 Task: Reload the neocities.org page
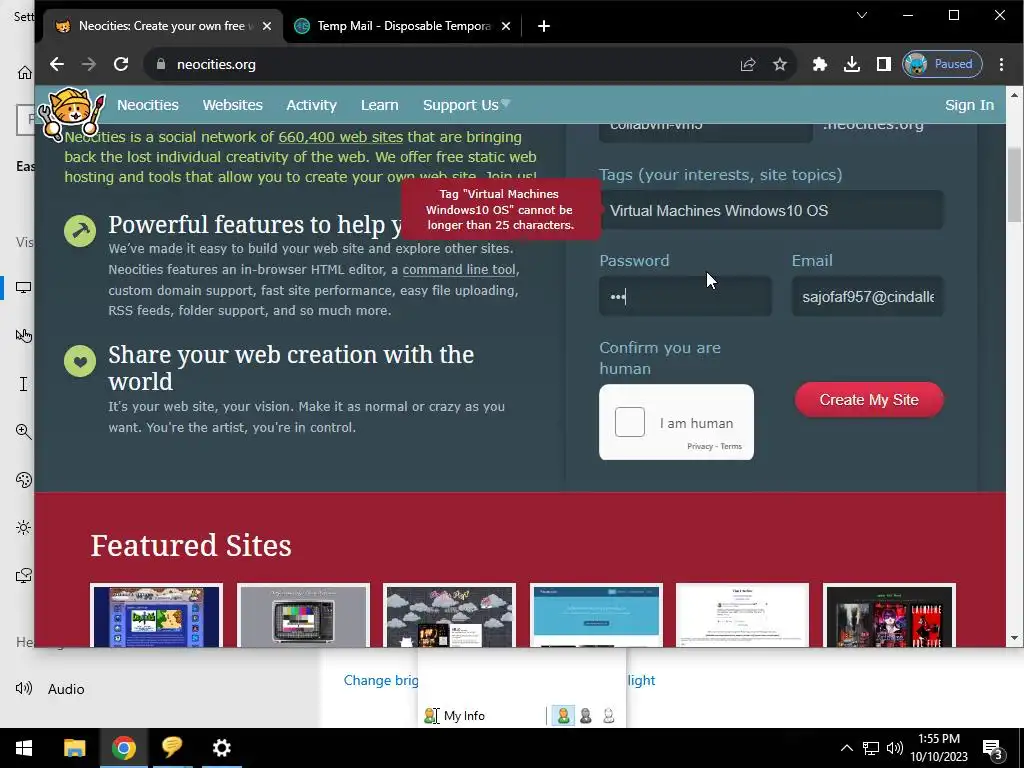[121, 64]
